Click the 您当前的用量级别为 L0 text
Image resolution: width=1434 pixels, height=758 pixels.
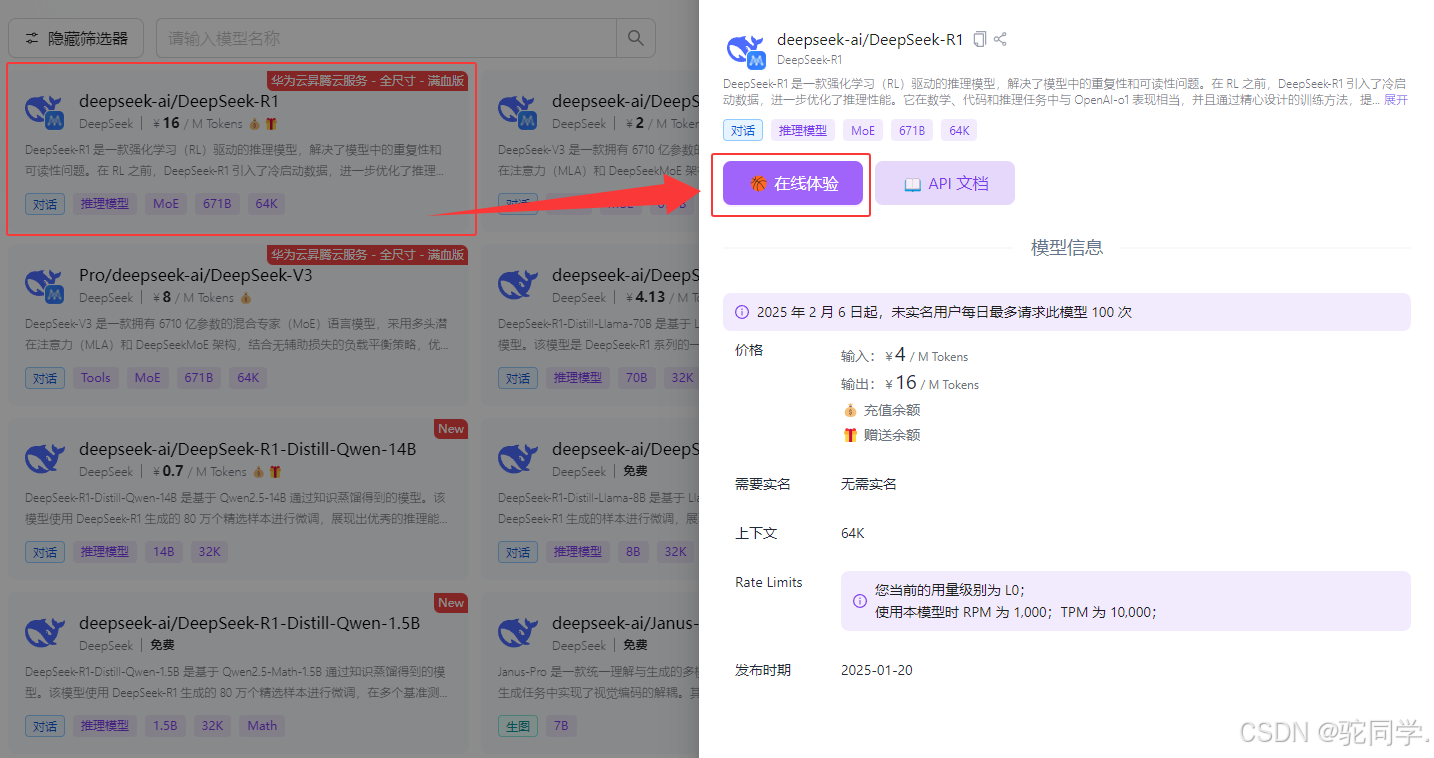point(950,590)
